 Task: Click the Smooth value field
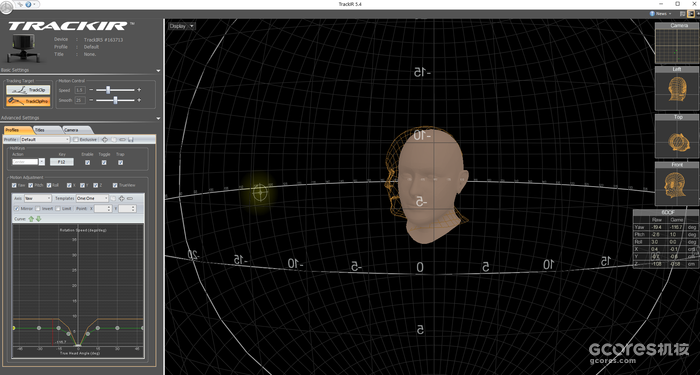(79, 100)
